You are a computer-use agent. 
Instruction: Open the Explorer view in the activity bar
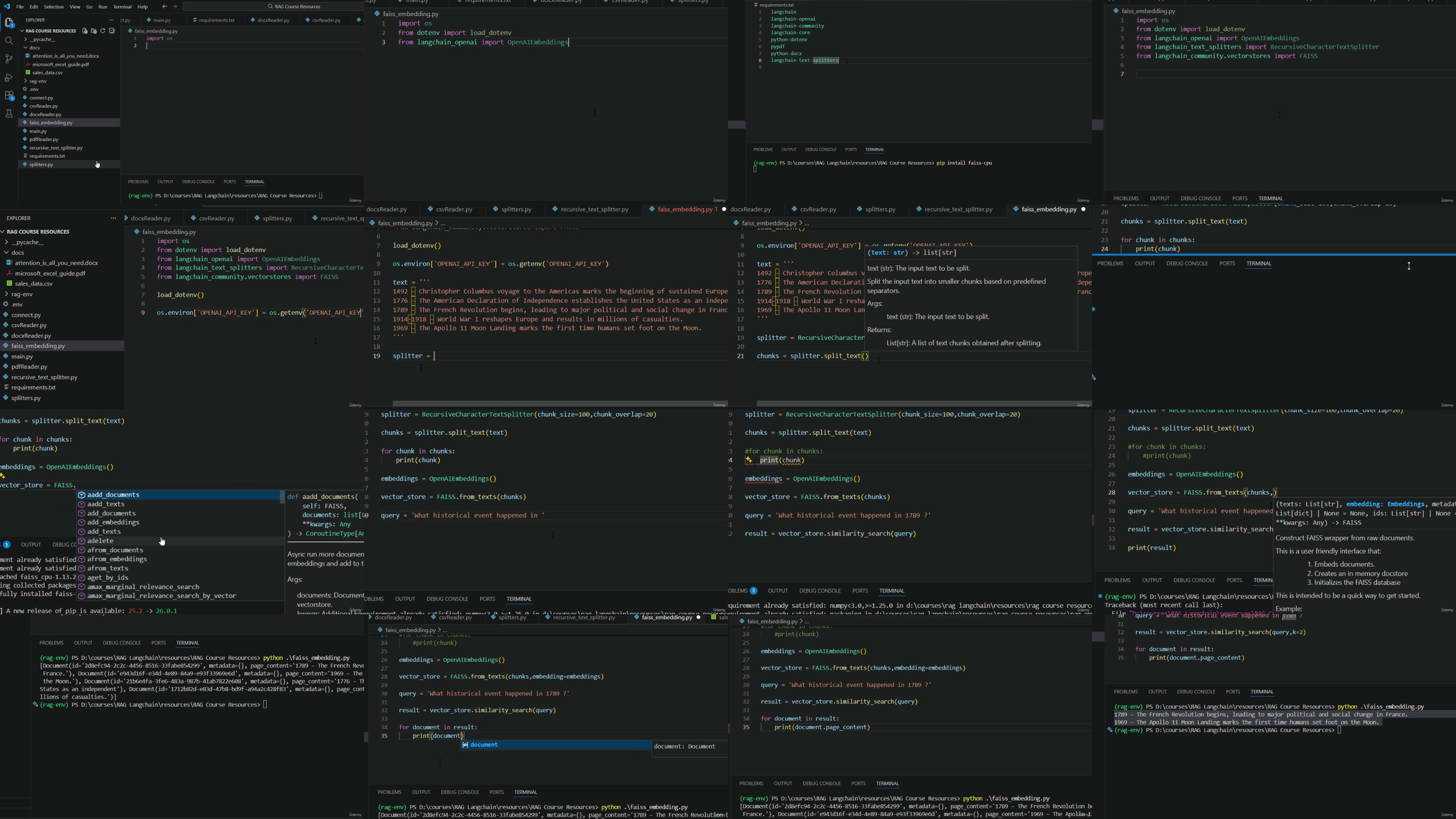coord(9,23)
